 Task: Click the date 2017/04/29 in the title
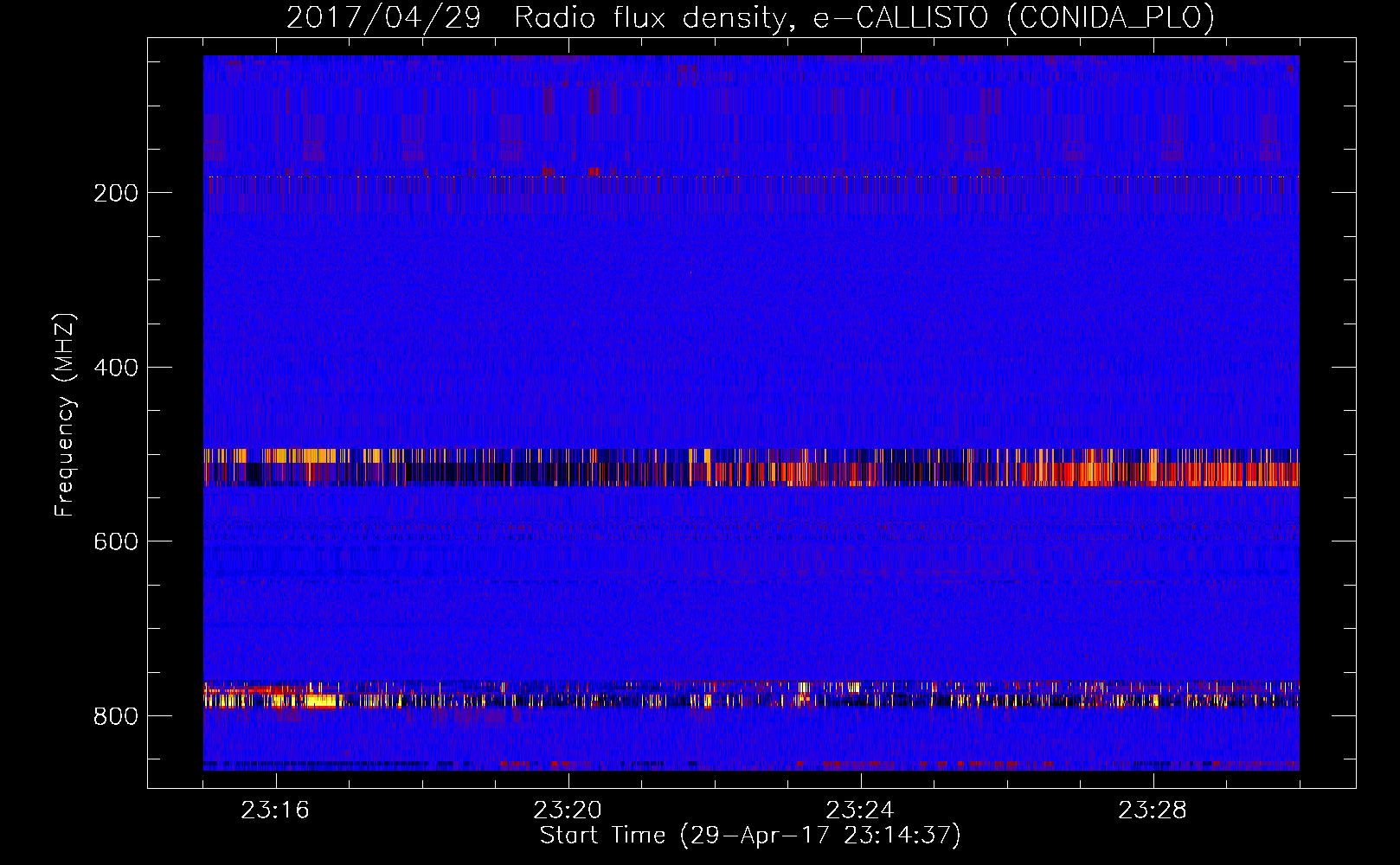pyautogui.click(x=383, y=17)
